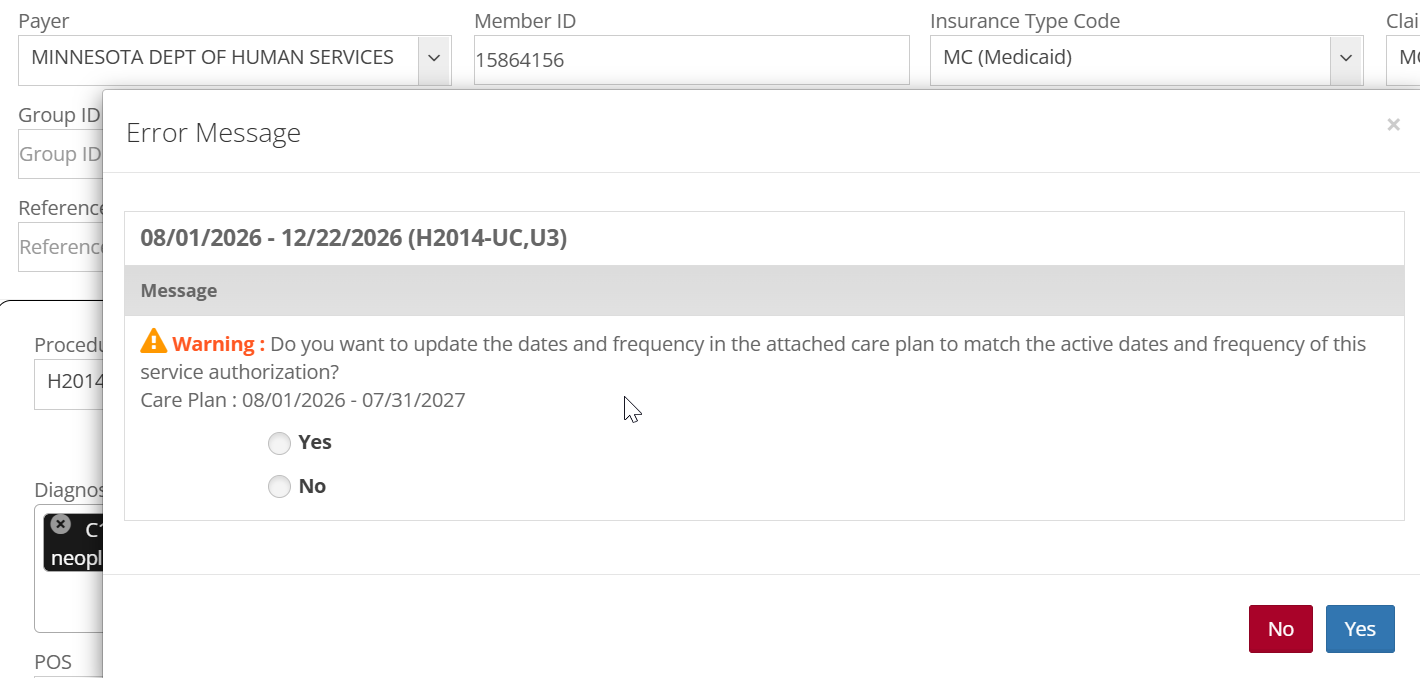Click the Procedure code field showing H2014
Image resolution: width=1420 pixels, height=678 pixels.
pos(68,382)
